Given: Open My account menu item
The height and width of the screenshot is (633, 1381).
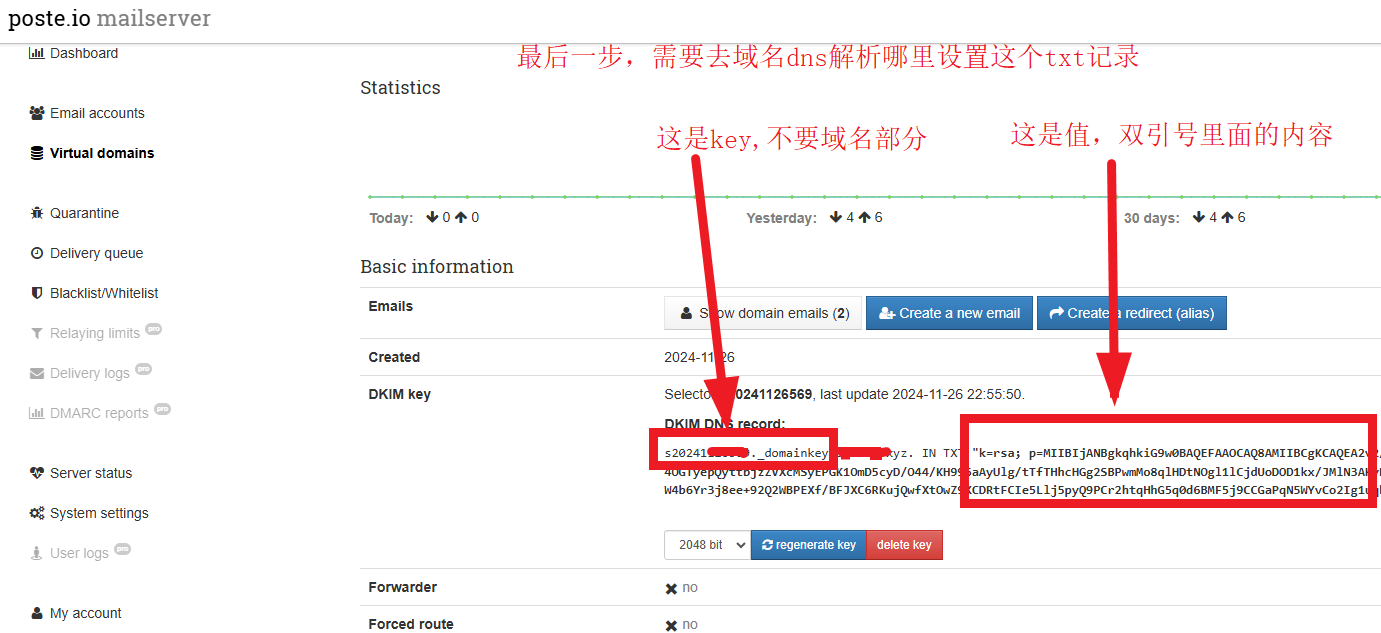Looking at the screenshot, I should 85,613.
